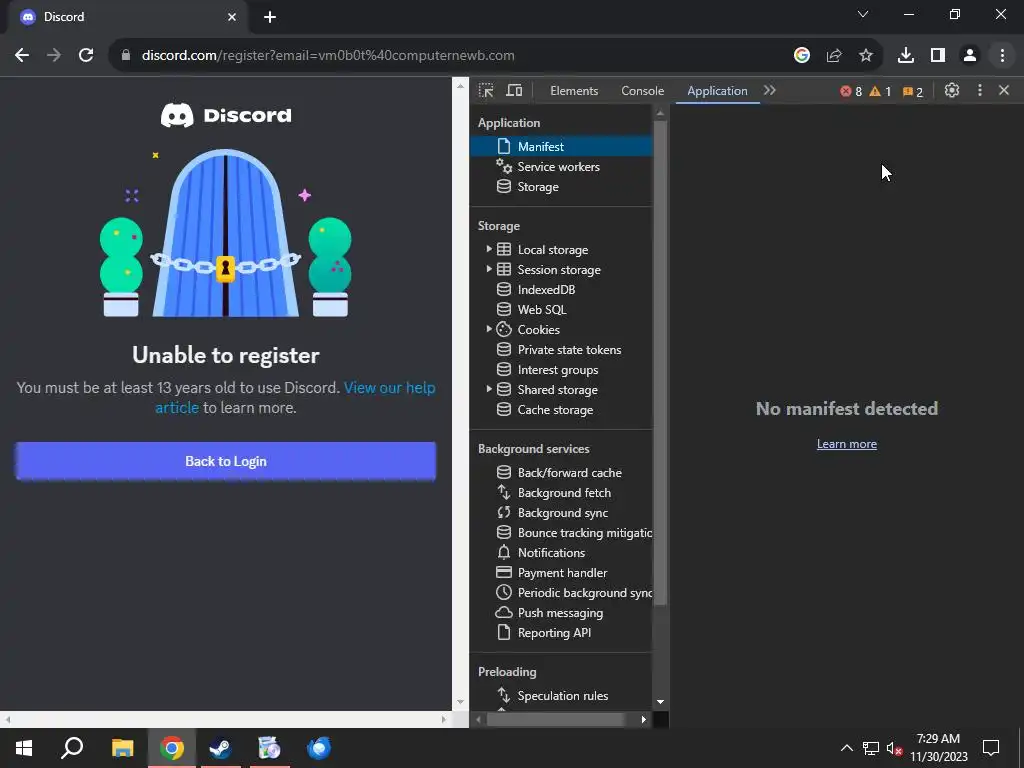Image resolution: width=1024 pixels, height=768 pixels.
Task: Show more DevTools tabs chevron
Action: pyautogui.click(x=770, y=91)
